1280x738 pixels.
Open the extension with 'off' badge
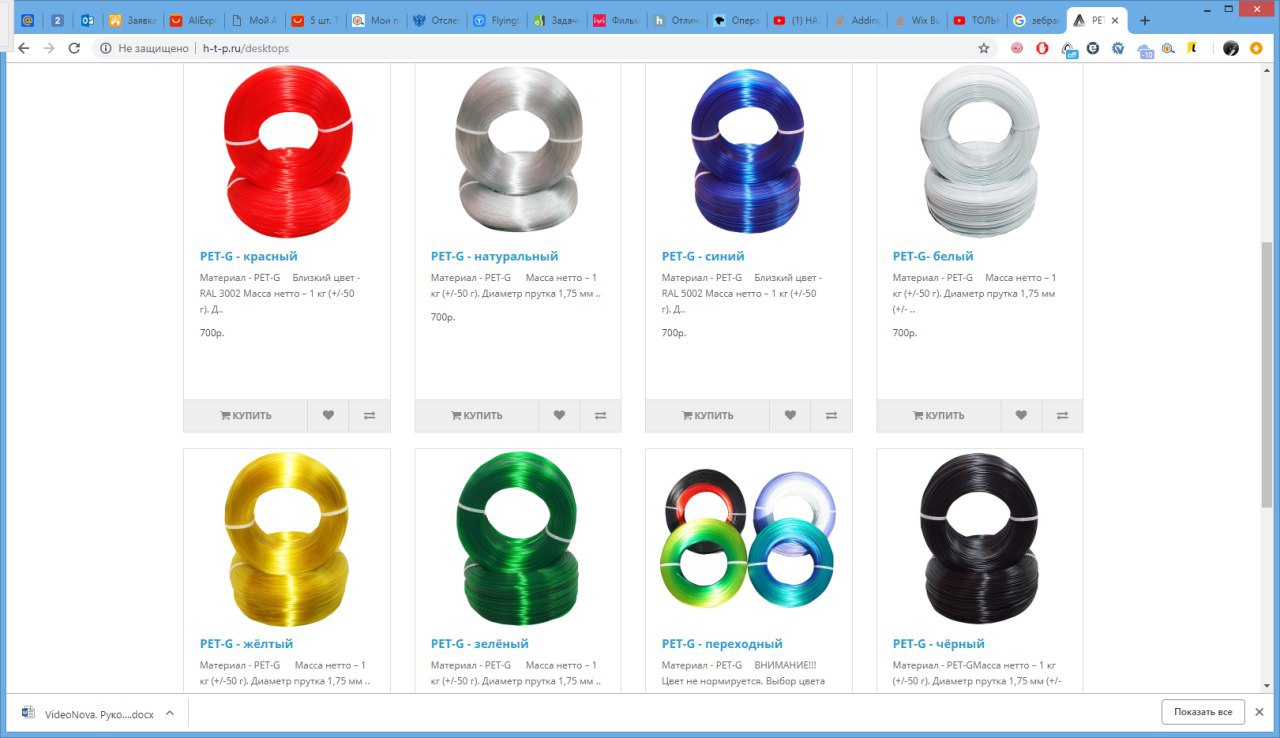point(1069,49)
